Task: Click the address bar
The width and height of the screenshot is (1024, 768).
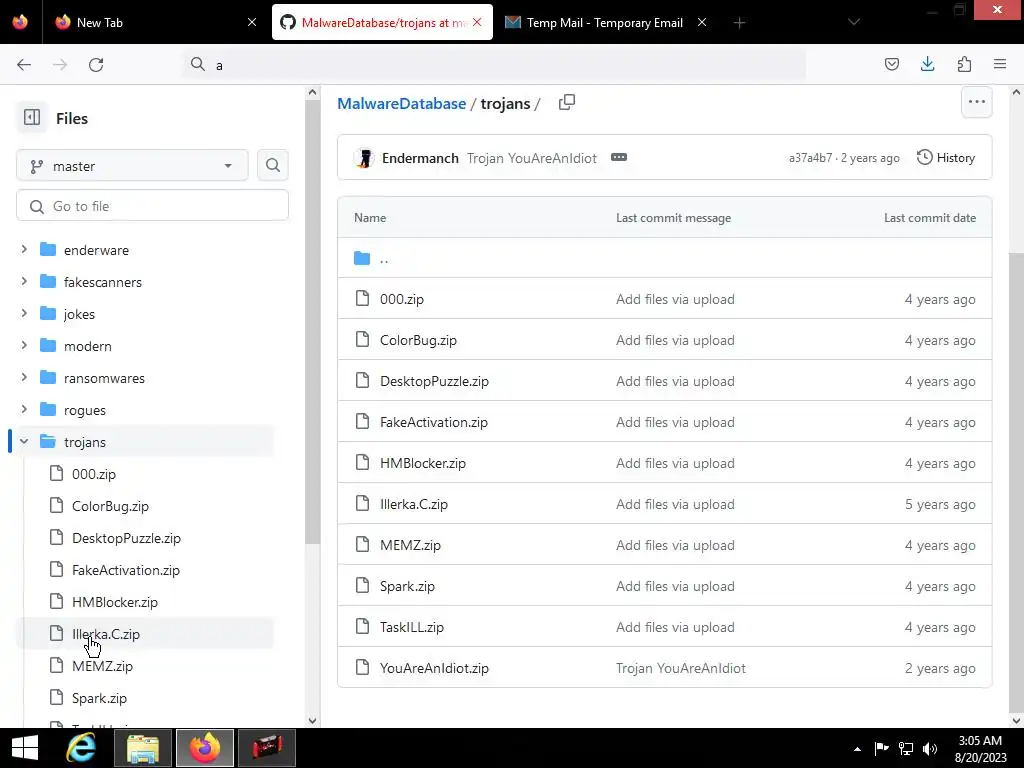Action: (x=494, y=65)
